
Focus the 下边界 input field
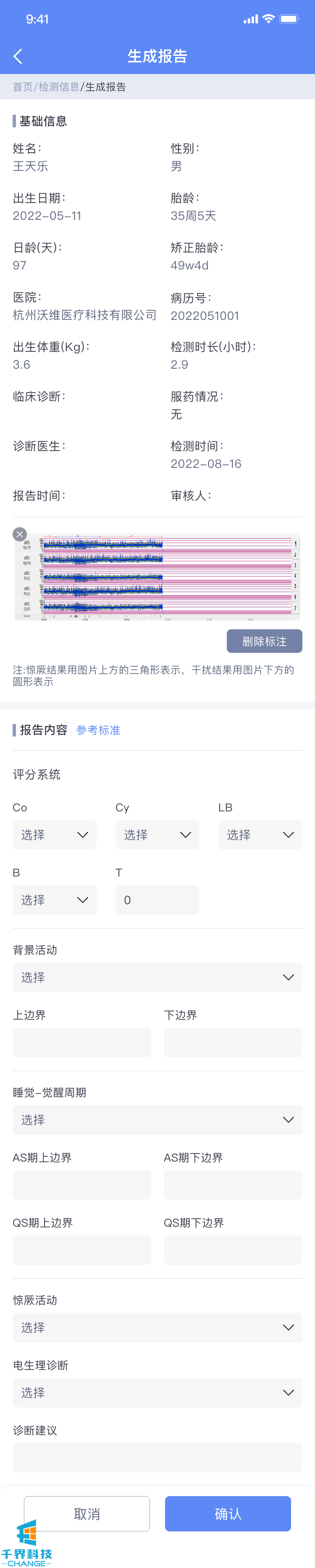pos(232,1042)
